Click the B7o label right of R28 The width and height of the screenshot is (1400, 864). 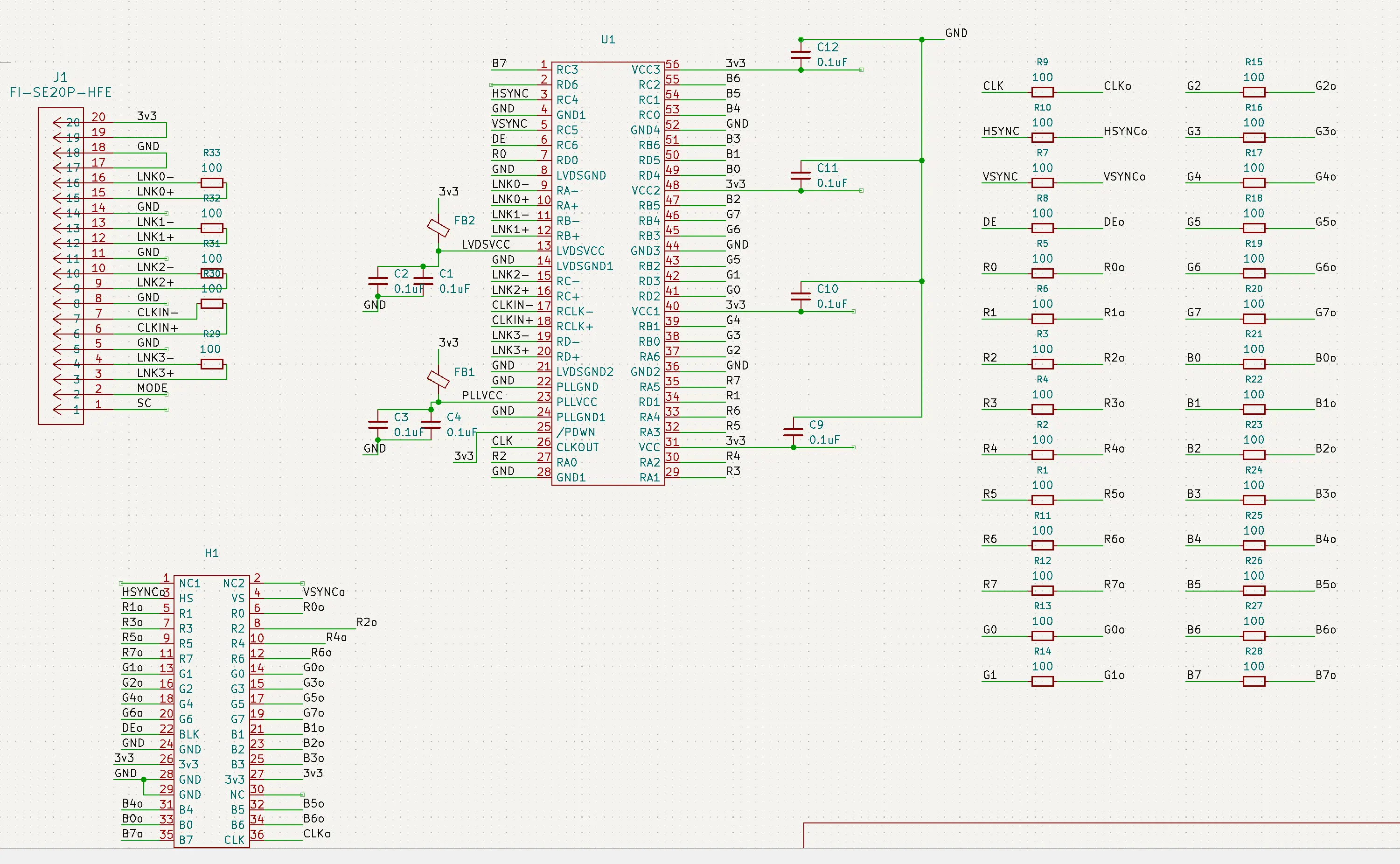pyautogui.click(x=1325, y=676)
